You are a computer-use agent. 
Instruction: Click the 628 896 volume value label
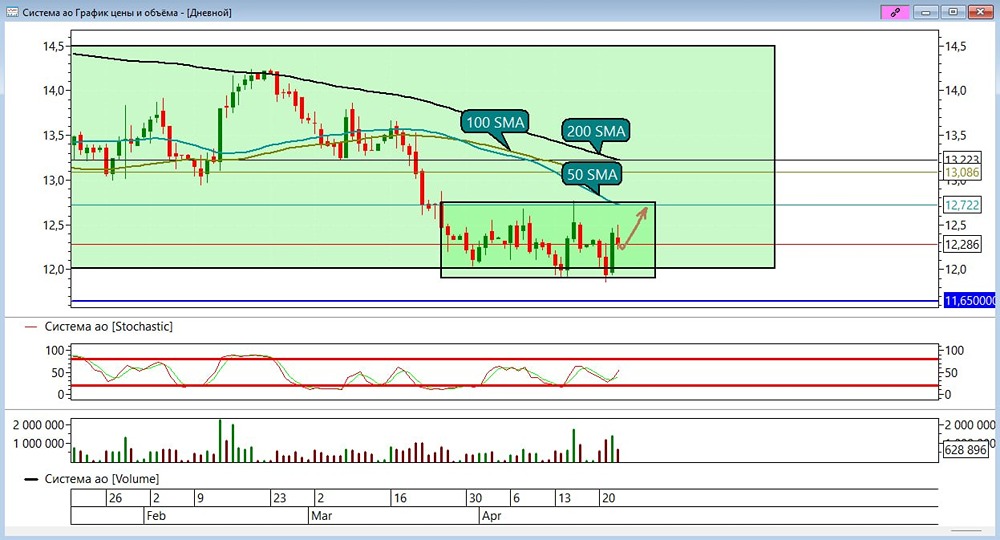coord(966,449)
